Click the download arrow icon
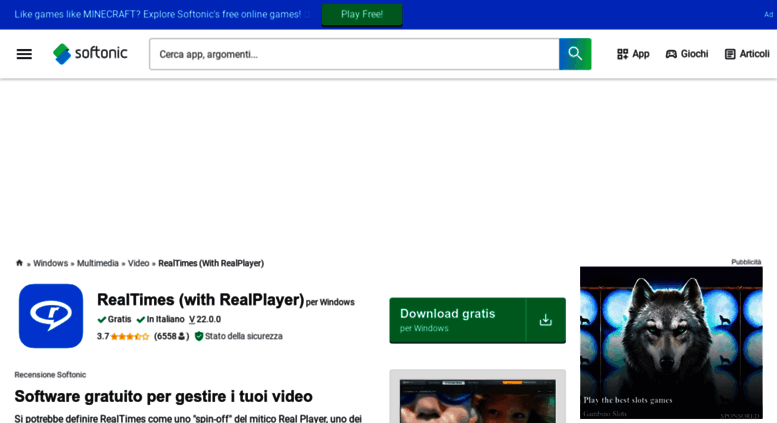This screenshot has width=777, height=423. click(x=546, y=320)
